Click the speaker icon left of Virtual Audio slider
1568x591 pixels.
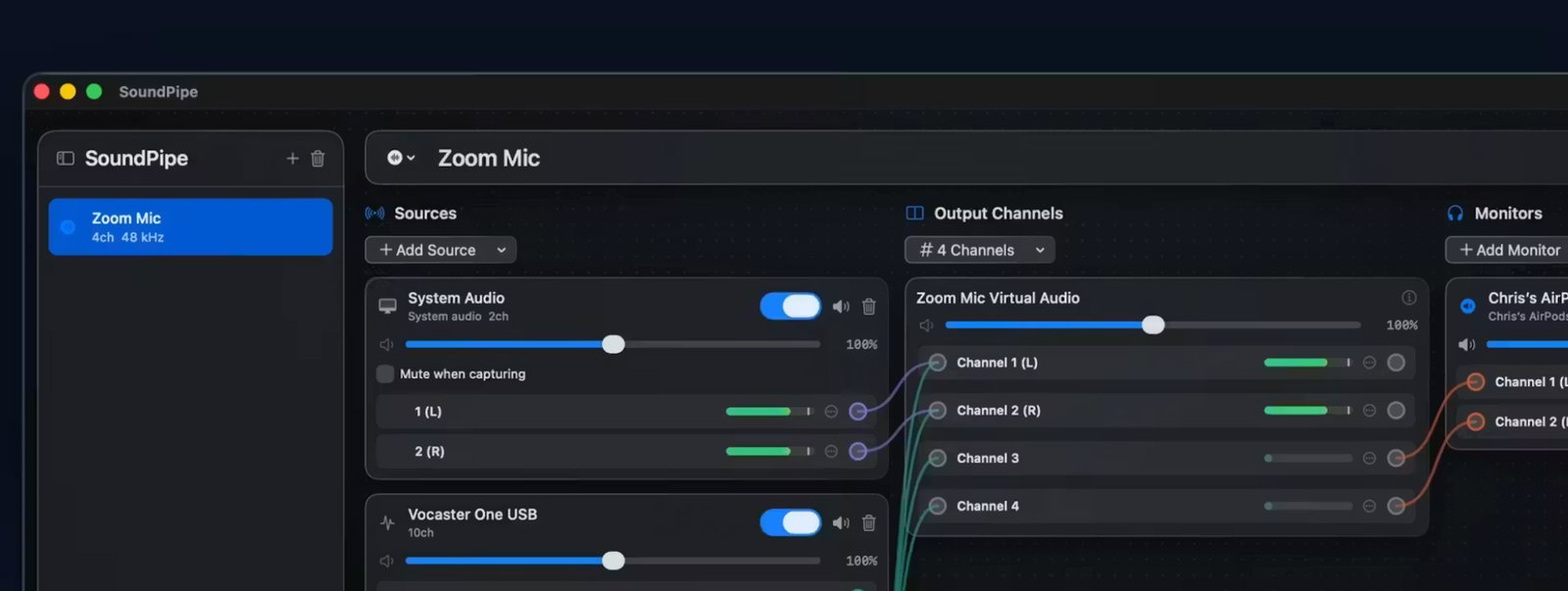pos(926,324)
